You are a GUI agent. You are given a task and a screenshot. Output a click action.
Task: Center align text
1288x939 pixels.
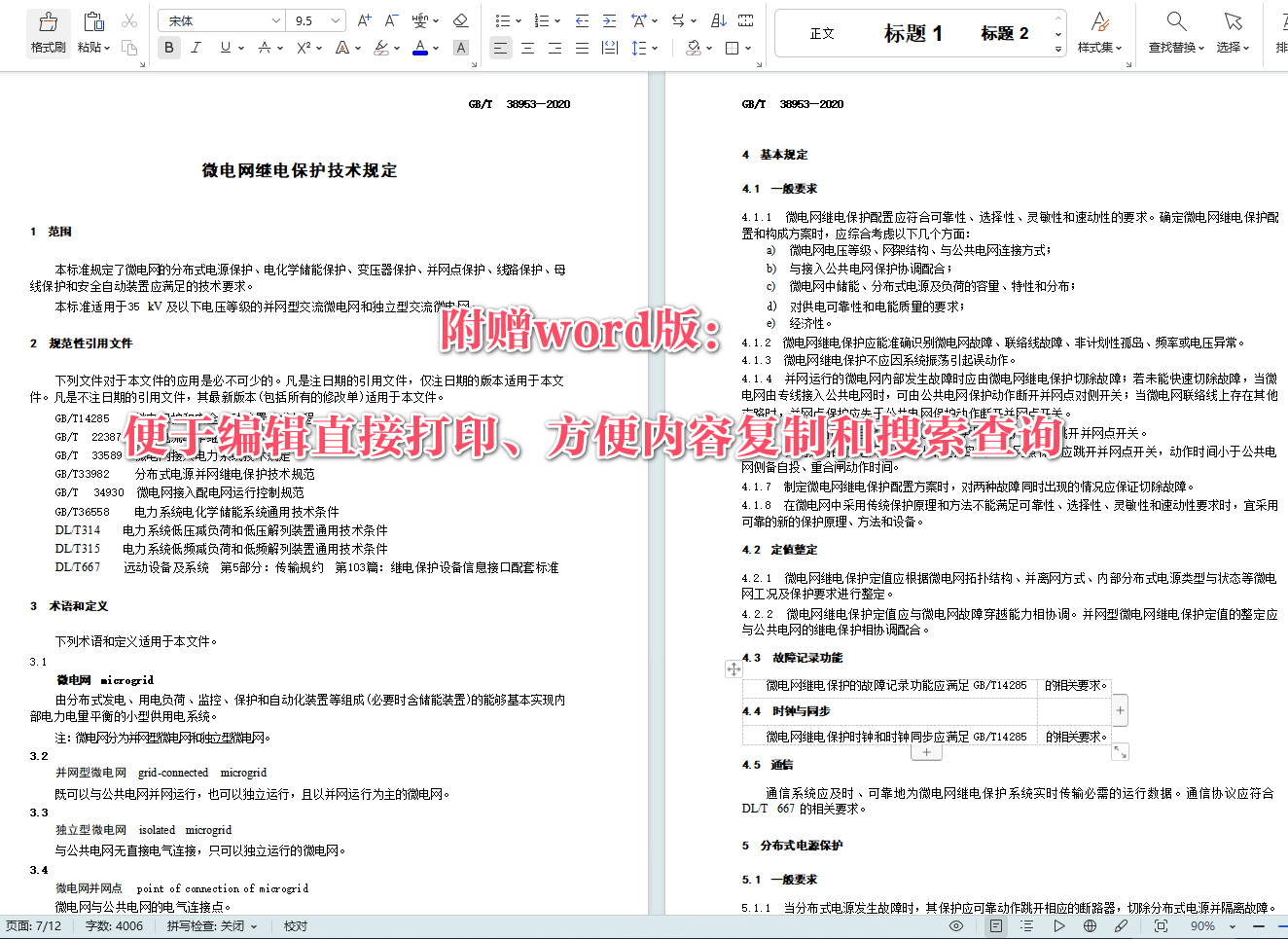click(527, 48)
